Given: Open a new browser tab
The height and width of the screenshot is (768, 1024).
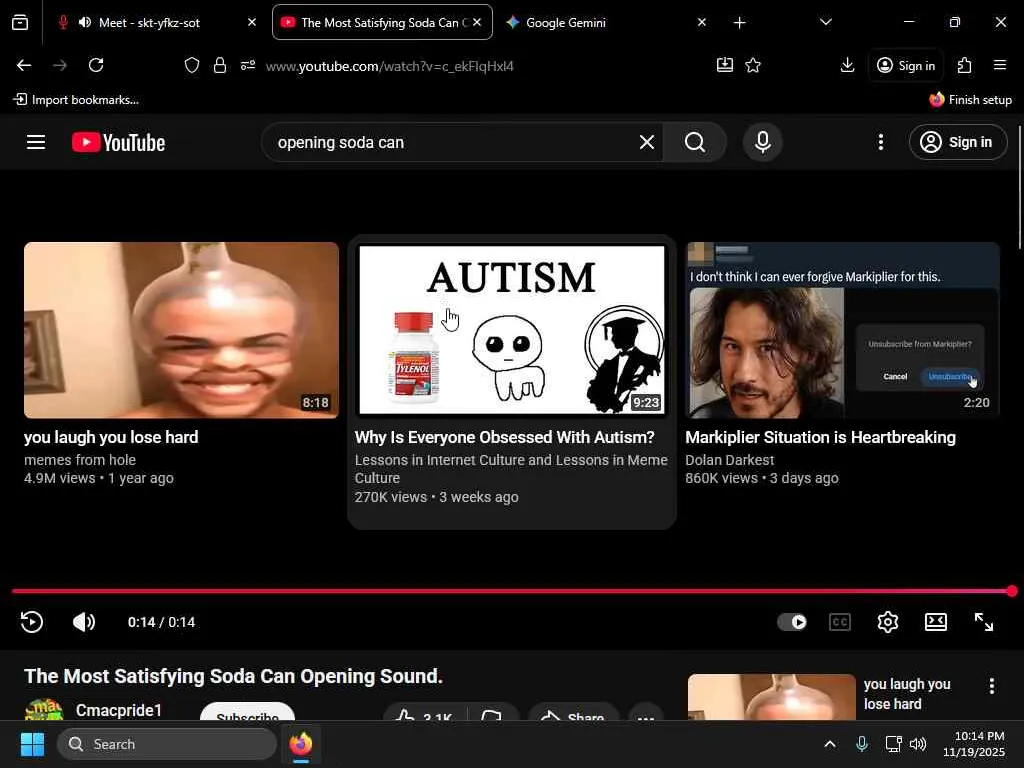Looking at the screenshot, I should pos(739,23).
